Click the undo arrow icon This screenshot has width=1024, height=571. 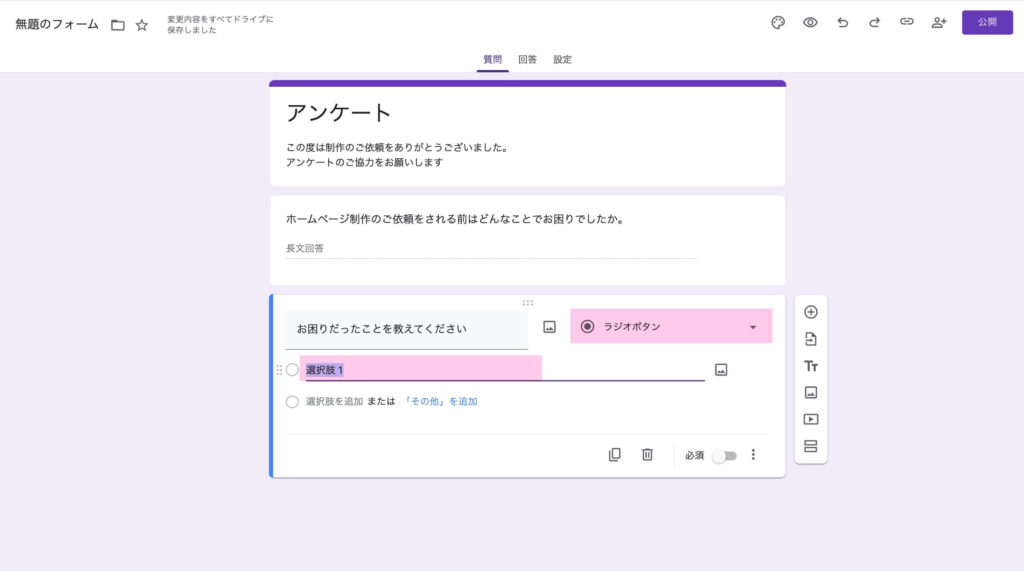pos(842,23)
